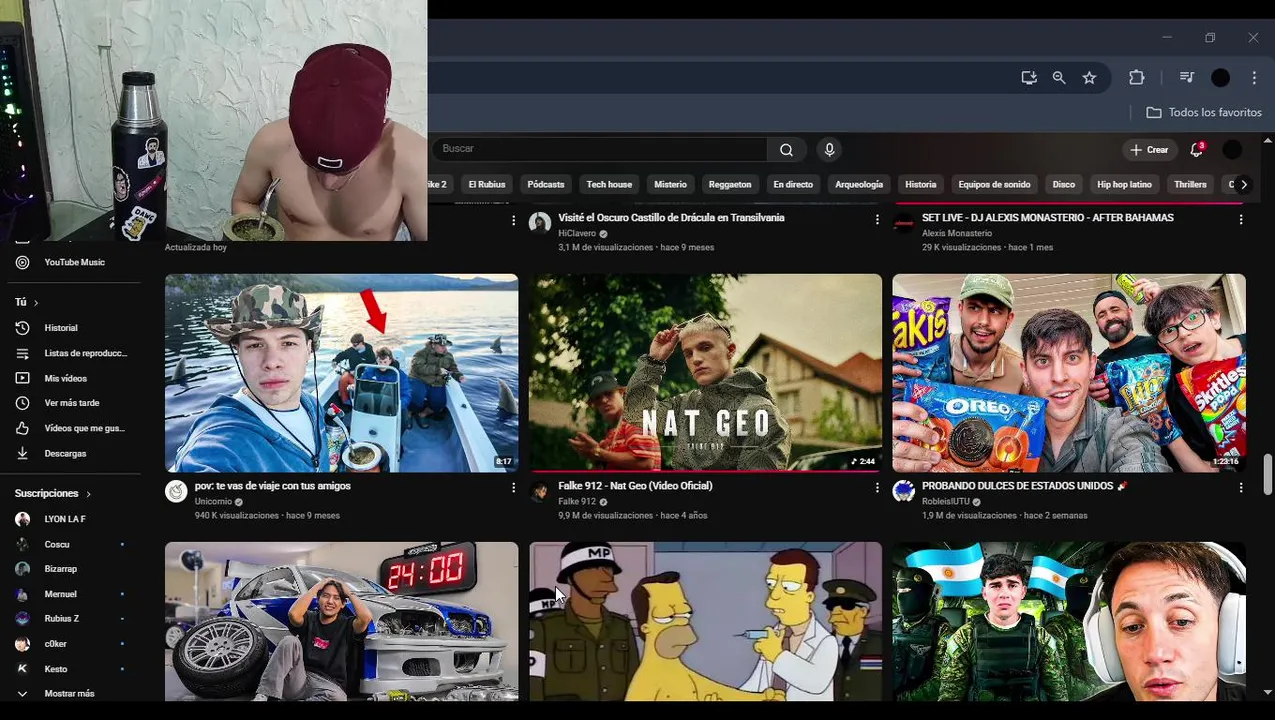Click the Unicornio channel avatar

point(176,491)
